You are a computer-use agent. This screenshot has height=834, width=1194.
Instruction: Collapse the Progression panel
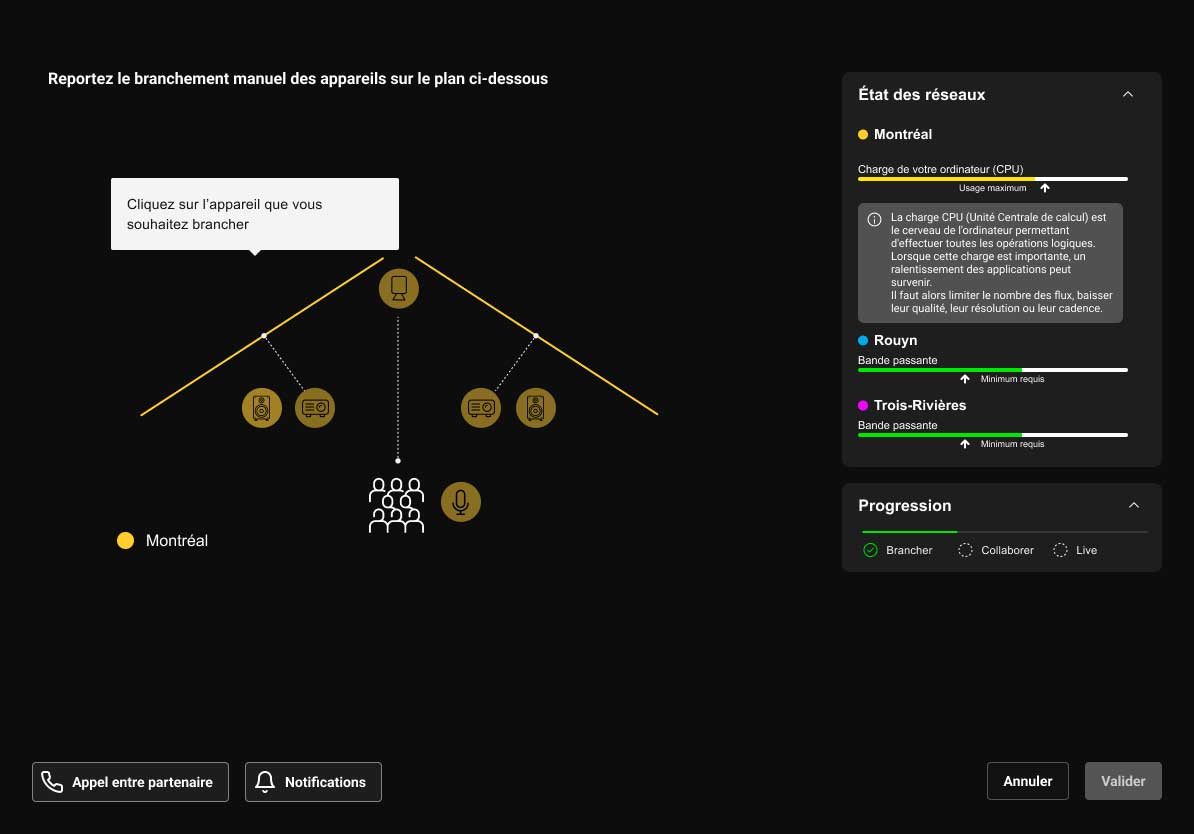pos(1134,505)
